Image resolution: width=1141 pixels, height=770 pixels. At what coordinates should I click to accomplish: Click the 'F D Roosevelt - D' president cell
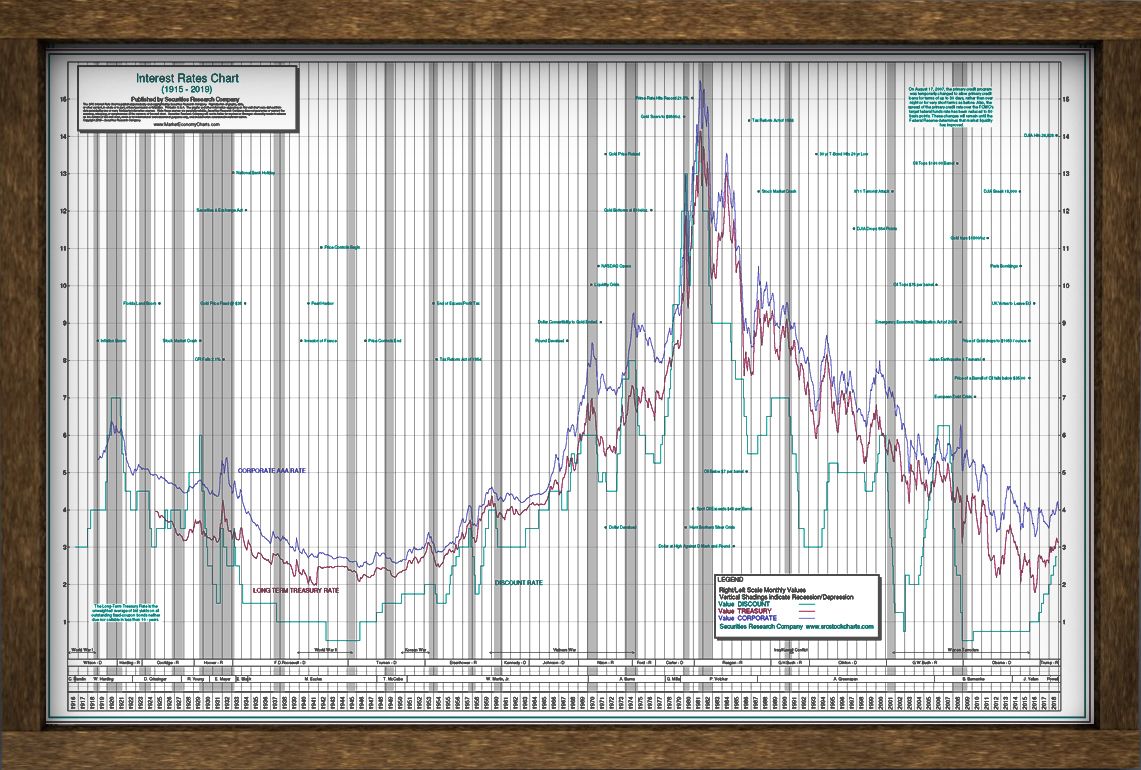[x=290, y=663]
